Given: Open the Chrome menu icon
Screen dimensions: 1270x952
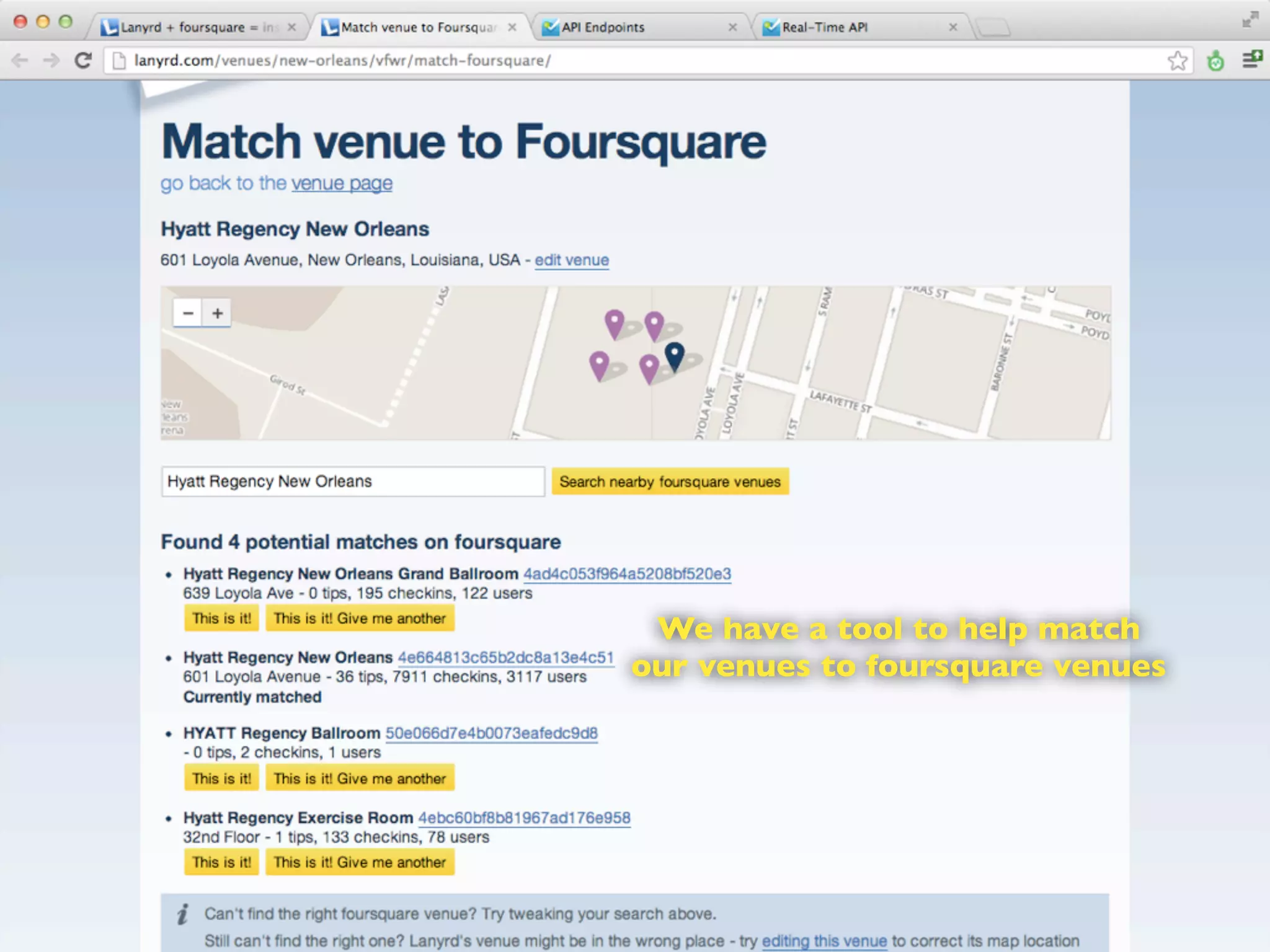Looking at the screenshot, I should tap(1252, 59).
